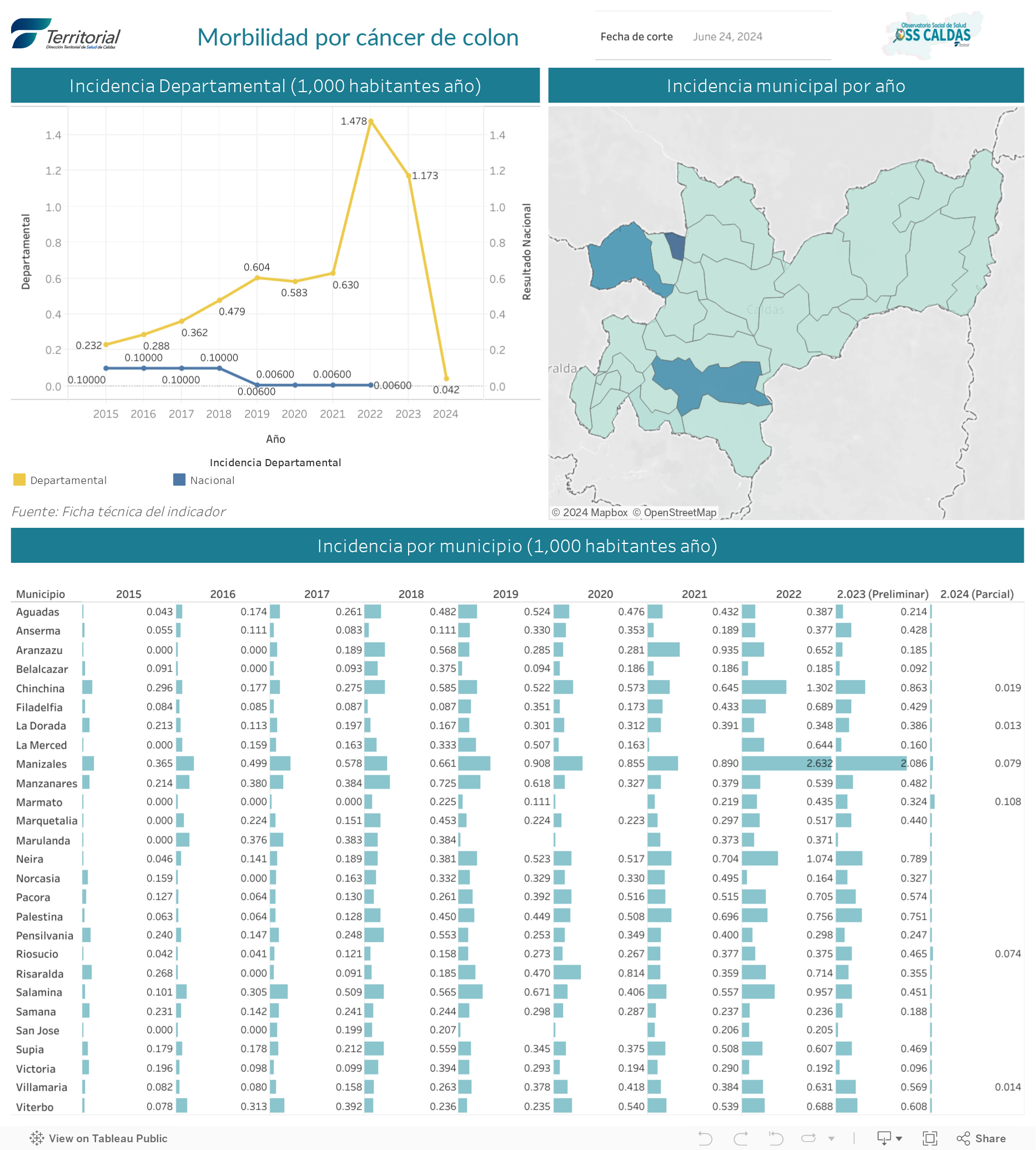
Task: Select the Riosucio row label
Action: (x=37, y=954)
